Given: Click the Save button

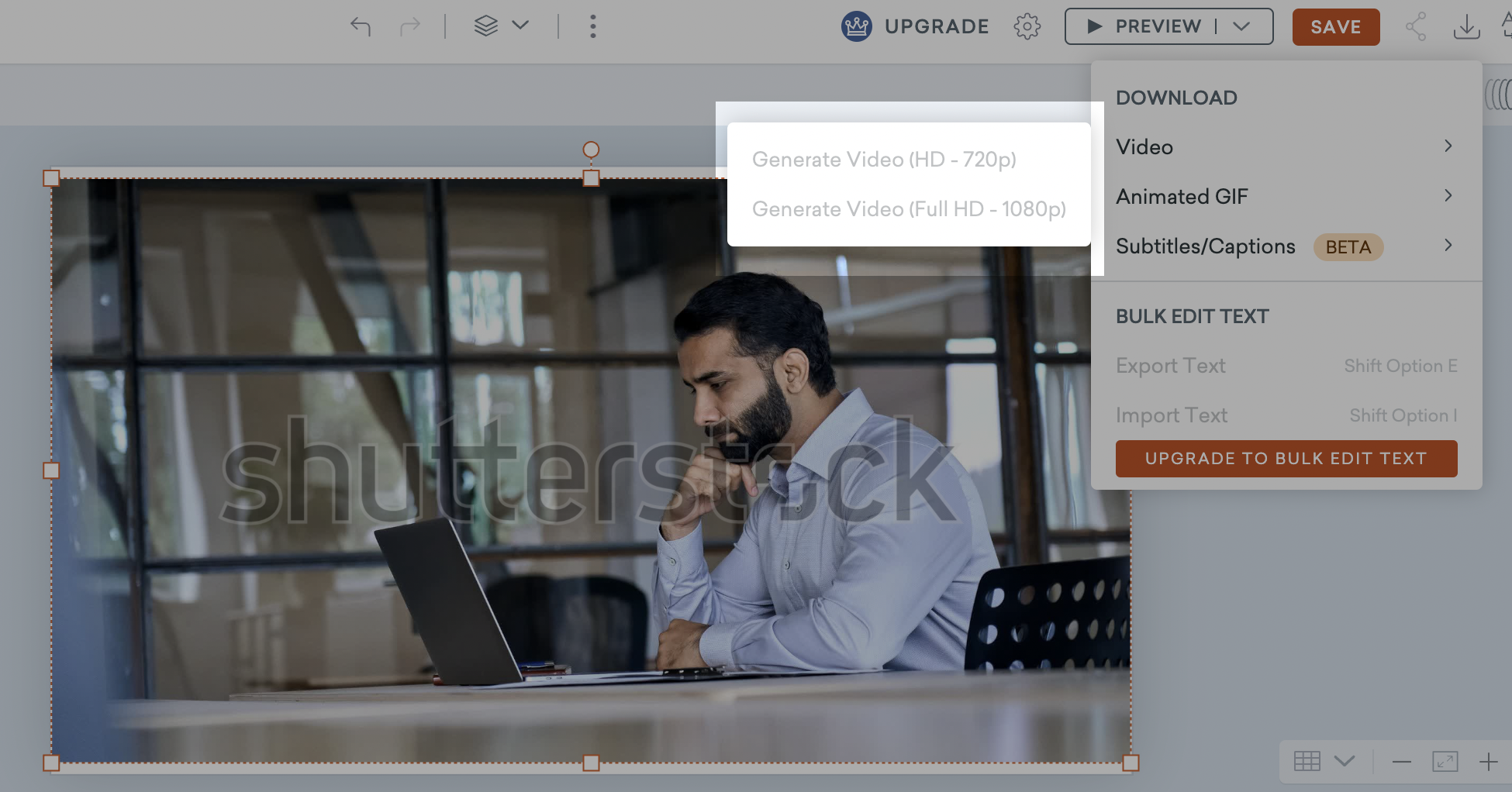Looking at the screenshot, I should [1335, 27].
